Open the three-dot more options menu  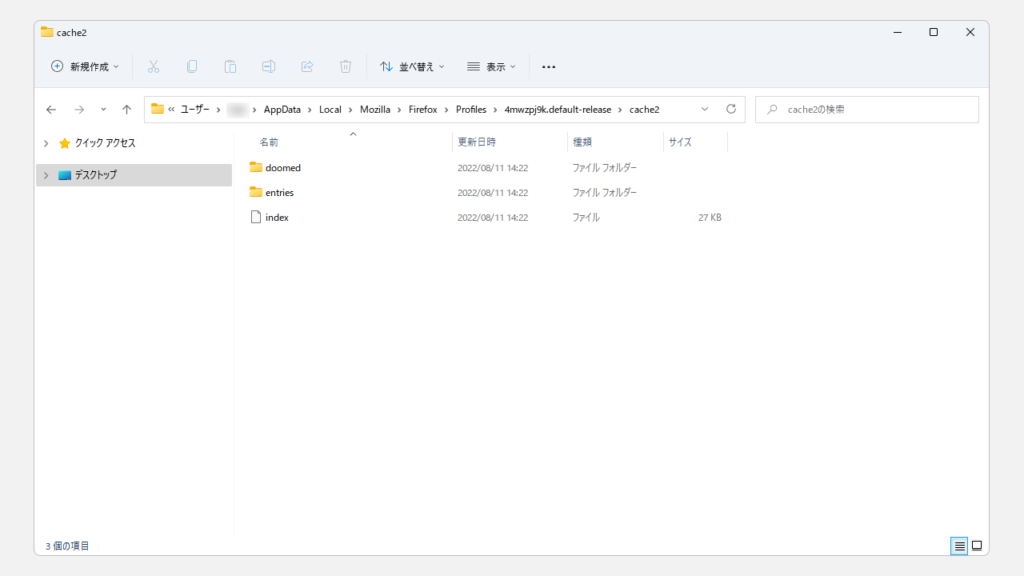[548, 67]
